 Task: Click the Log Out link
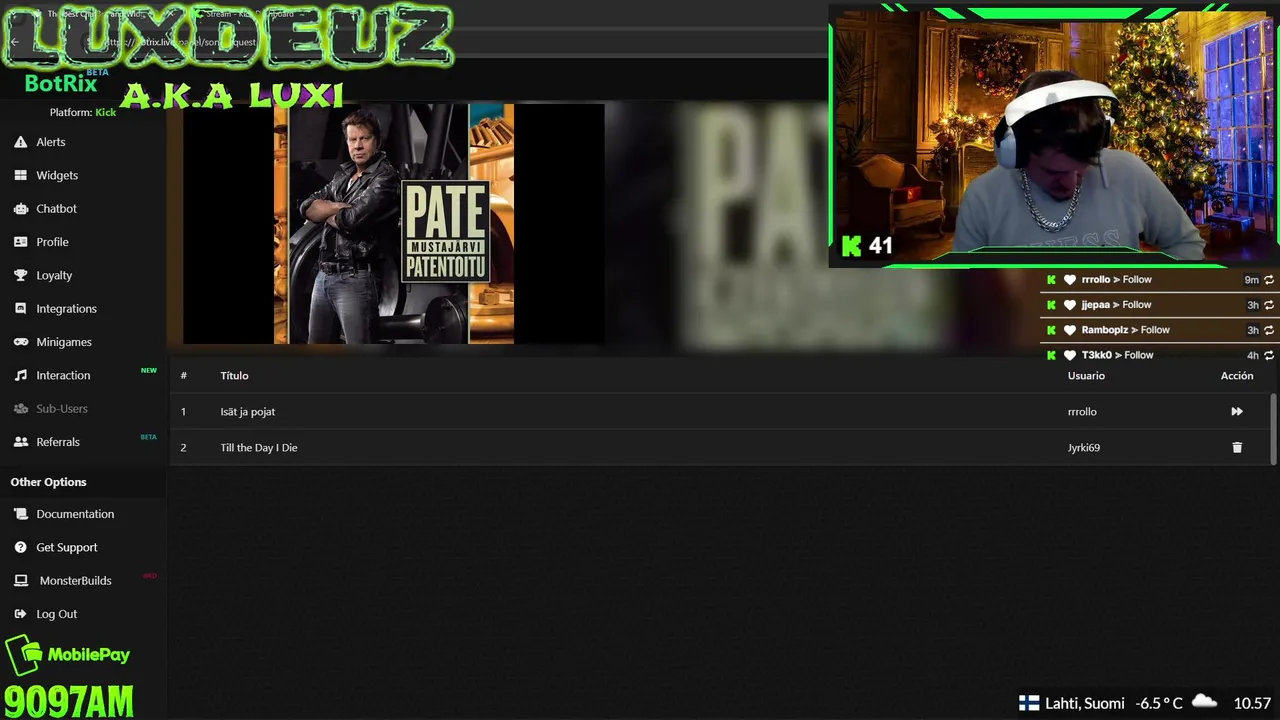56,614
